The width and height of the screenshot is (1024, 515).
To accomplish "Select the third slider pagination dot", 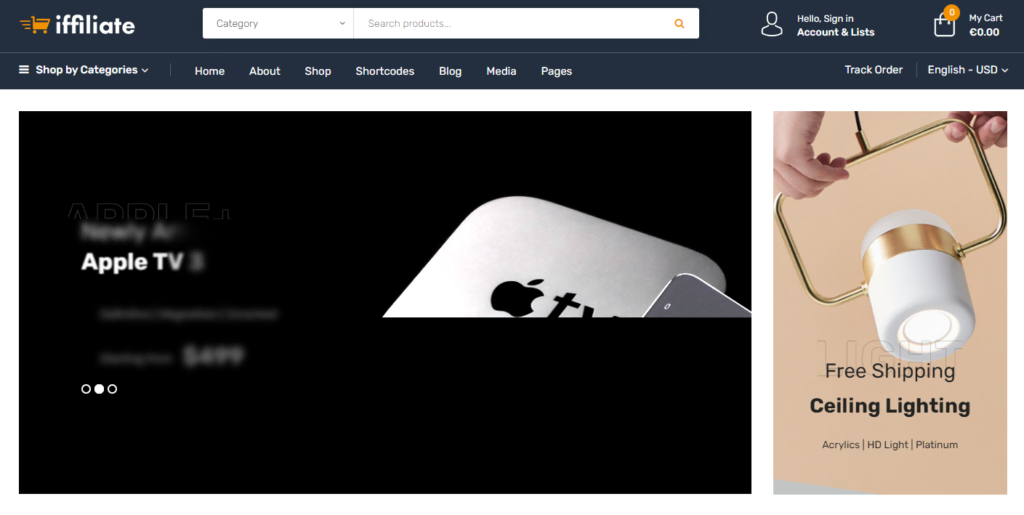I will [x=112, y=389].
